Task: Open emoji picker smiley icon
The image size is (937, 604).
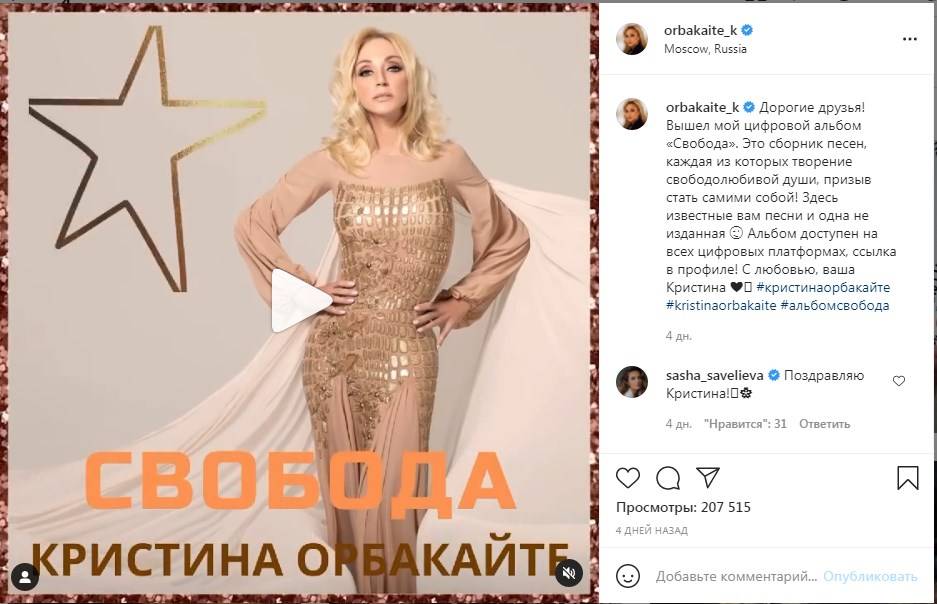Action: pyautogui.click(x=627, y=577)
